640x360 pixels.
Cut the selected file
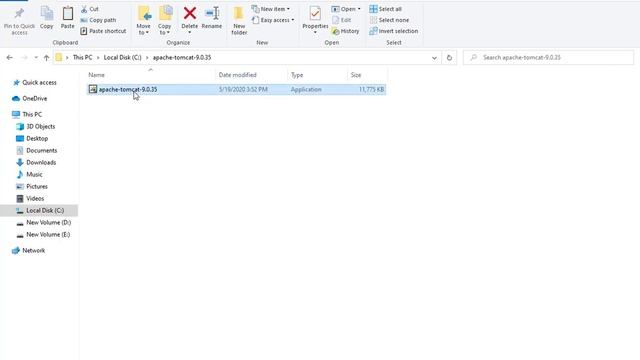(x=90, y=9)
